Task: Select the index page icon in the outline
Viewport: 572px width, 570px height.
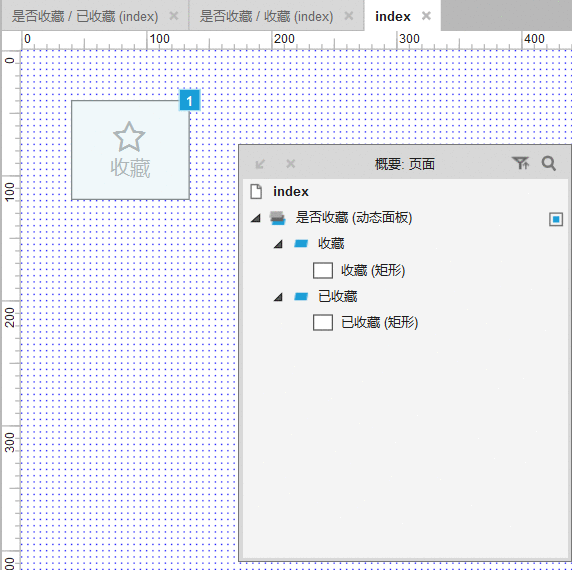Action: (x=256, y=191)
